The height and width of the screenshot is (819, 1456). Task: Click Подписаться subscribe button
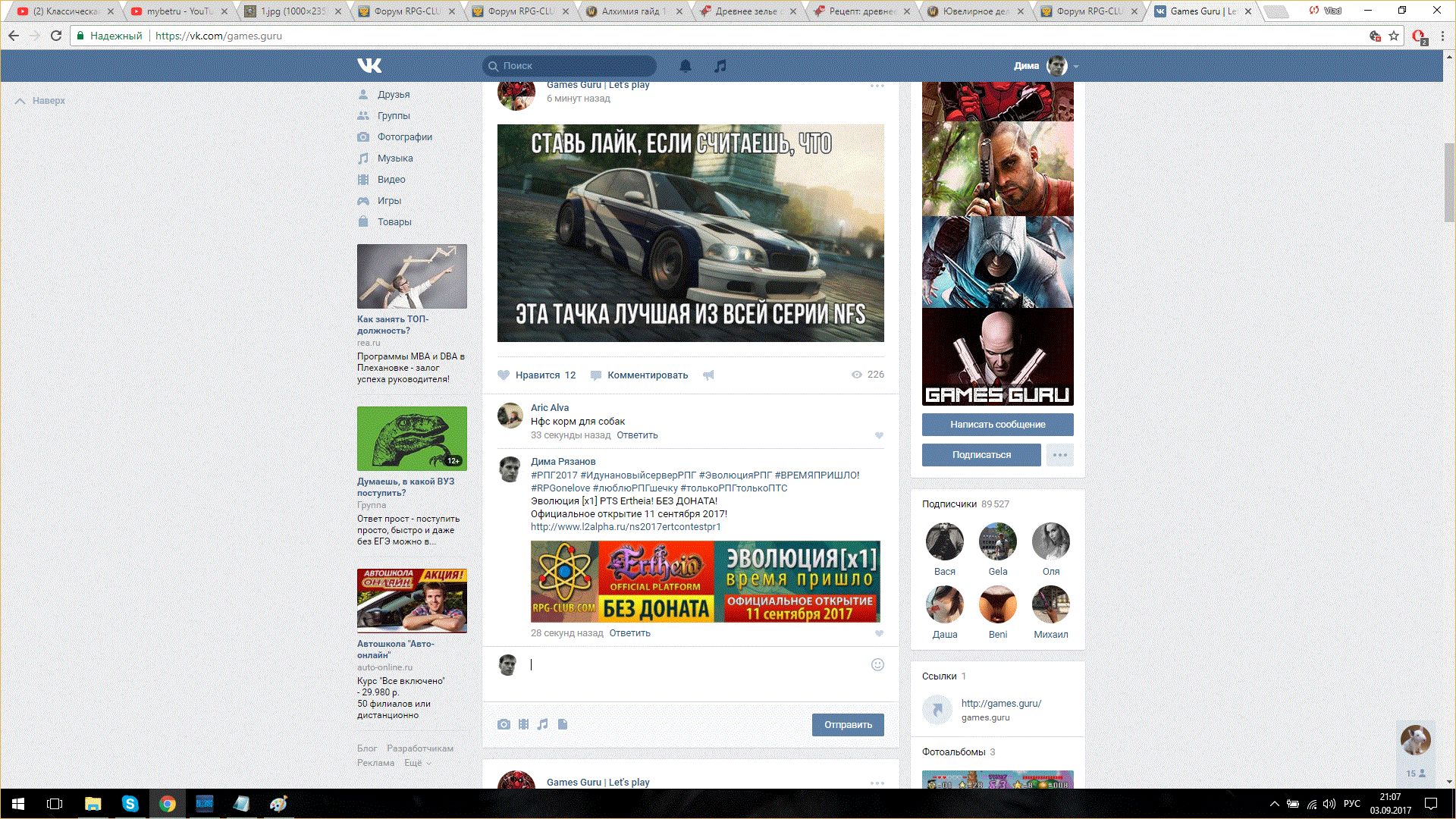pos(982,455)
